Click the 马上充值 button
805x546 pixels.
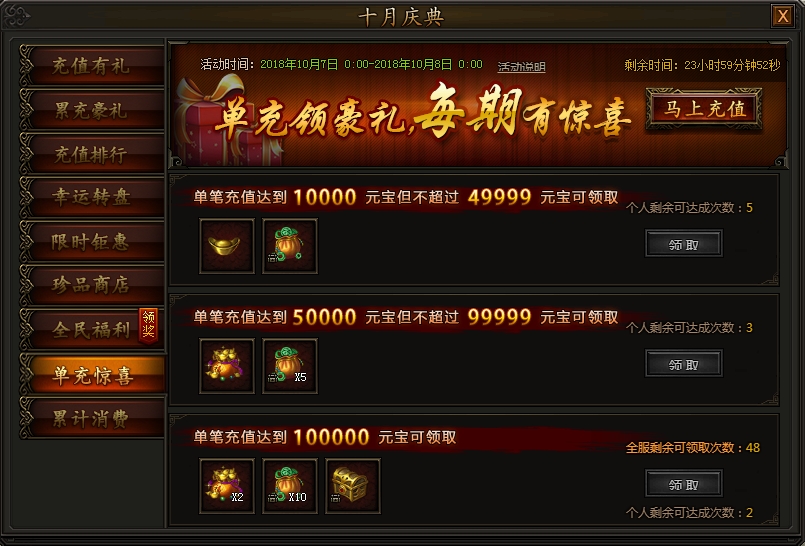704,108
